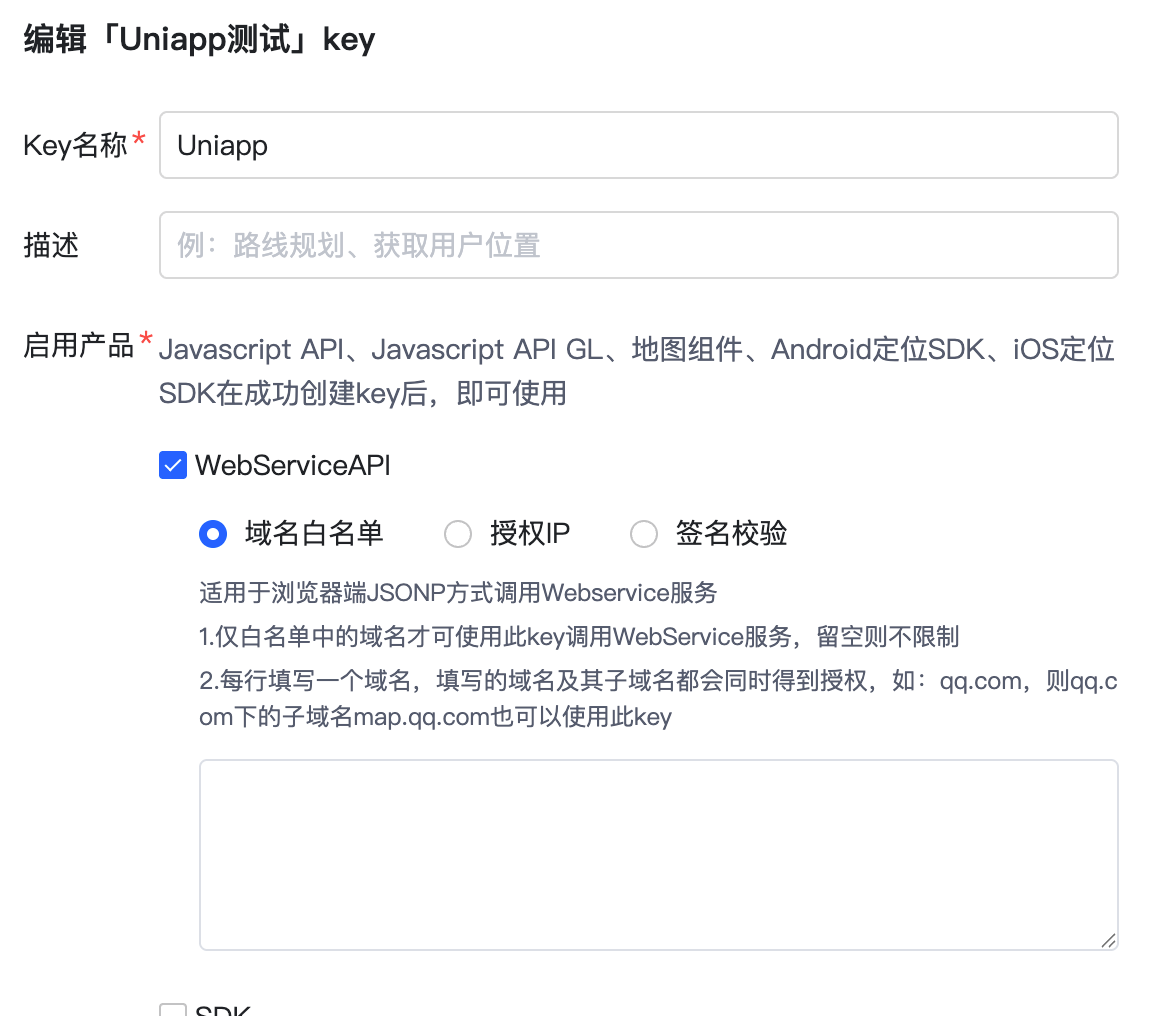
Task: Click the line starting 2.每行填写一个域名
Action: coord(658,699)
